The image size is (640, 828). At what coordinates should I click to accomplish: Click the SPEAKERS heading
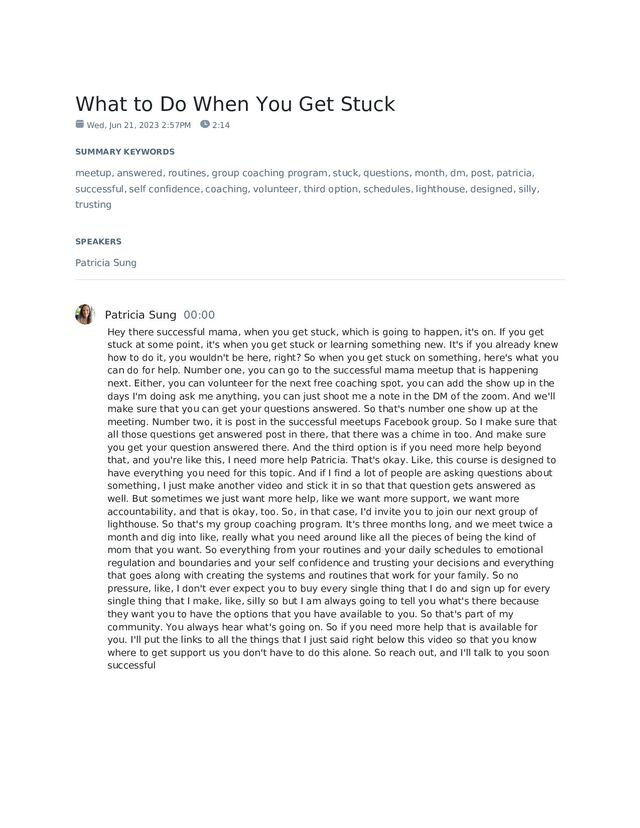point(98,241)
